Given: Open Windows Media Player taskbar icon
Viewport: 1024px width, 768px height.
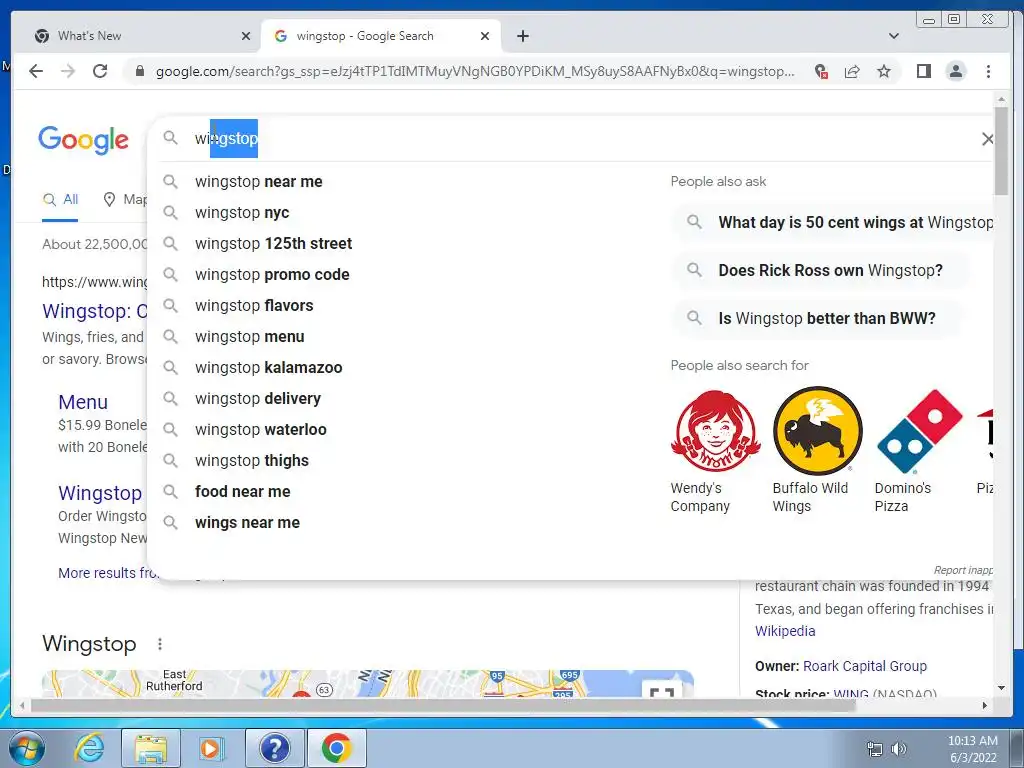Looking at the screenshot, I should pos(212,748).
